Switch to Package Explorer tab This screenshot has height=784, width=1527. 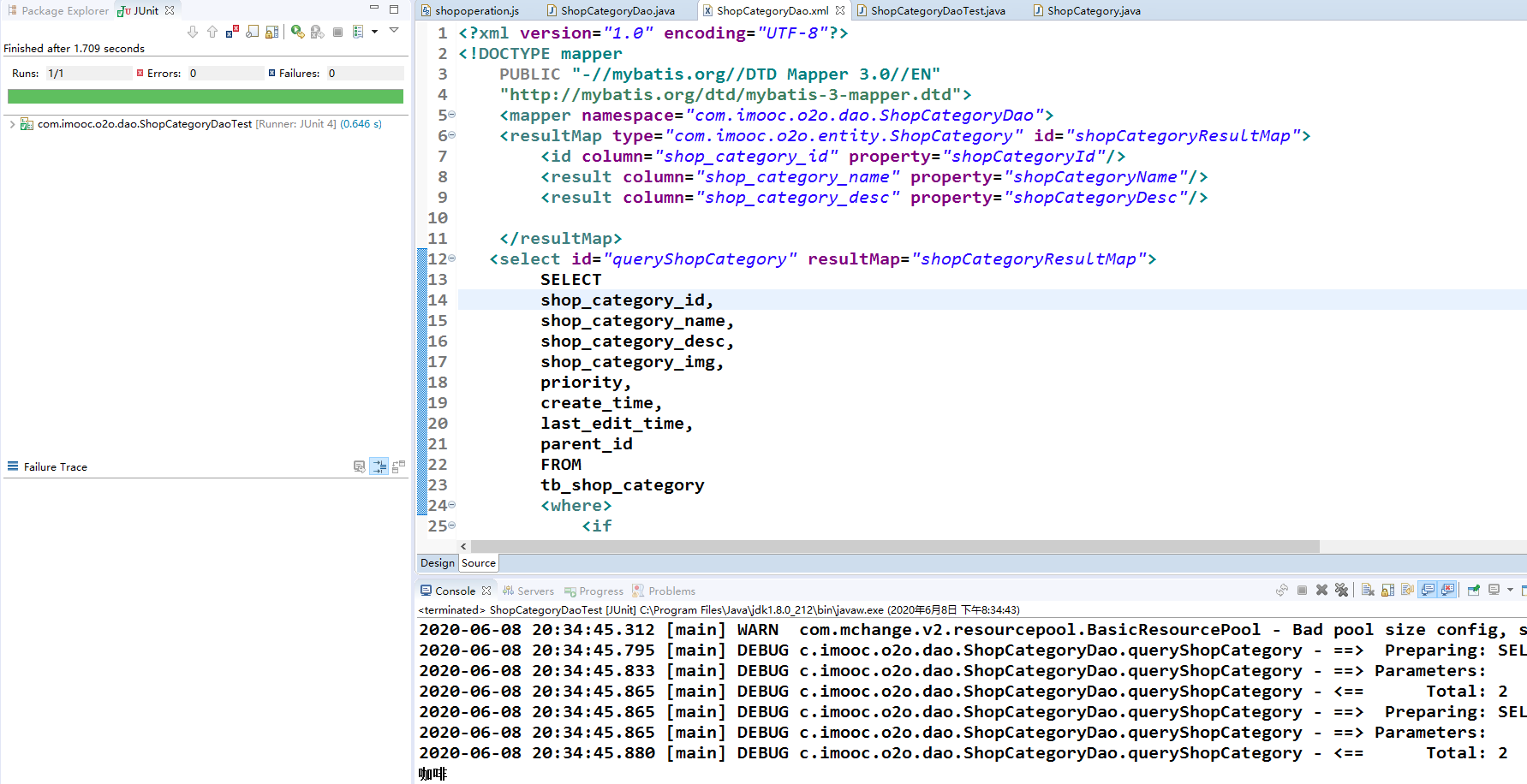(57, 11)
